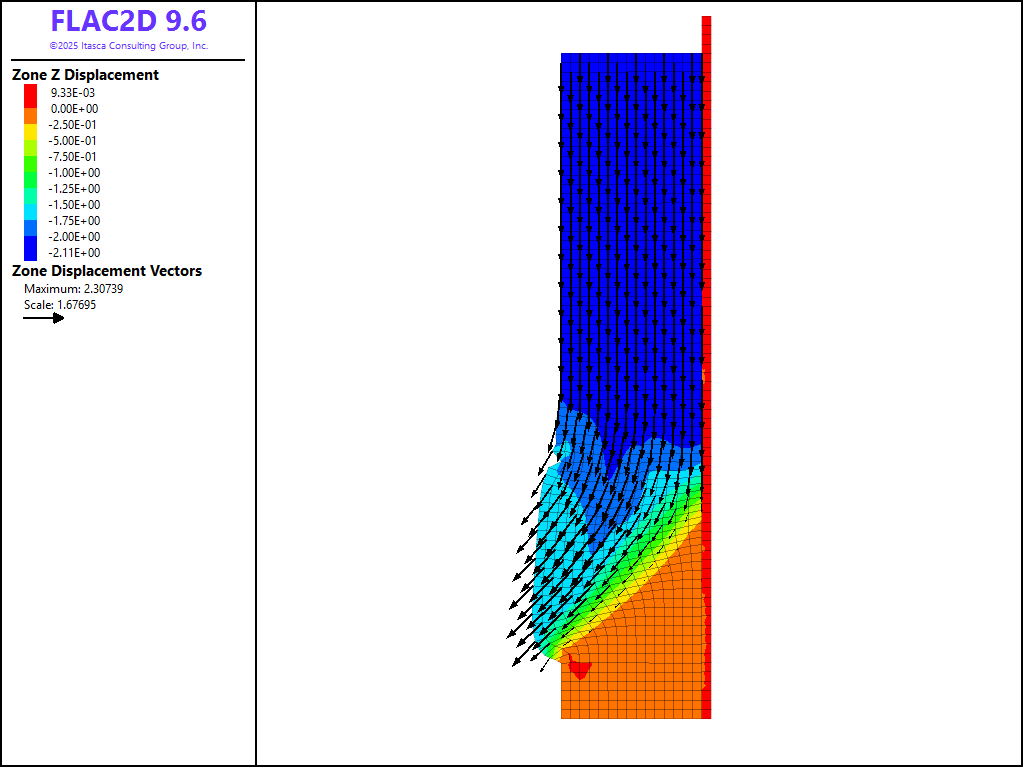Image resolution: width=1024 pixels, height=768 pixels.
Task: Click the small red patch inside orange zone
Action: tap(579, 668)
